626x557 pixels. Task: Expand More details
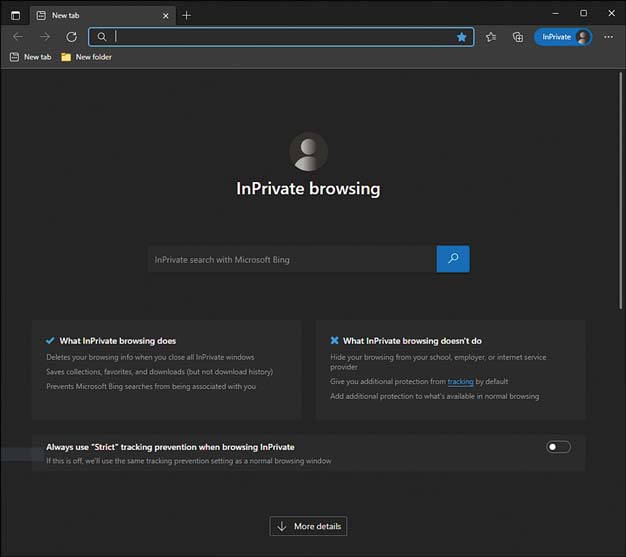point(308,526)
